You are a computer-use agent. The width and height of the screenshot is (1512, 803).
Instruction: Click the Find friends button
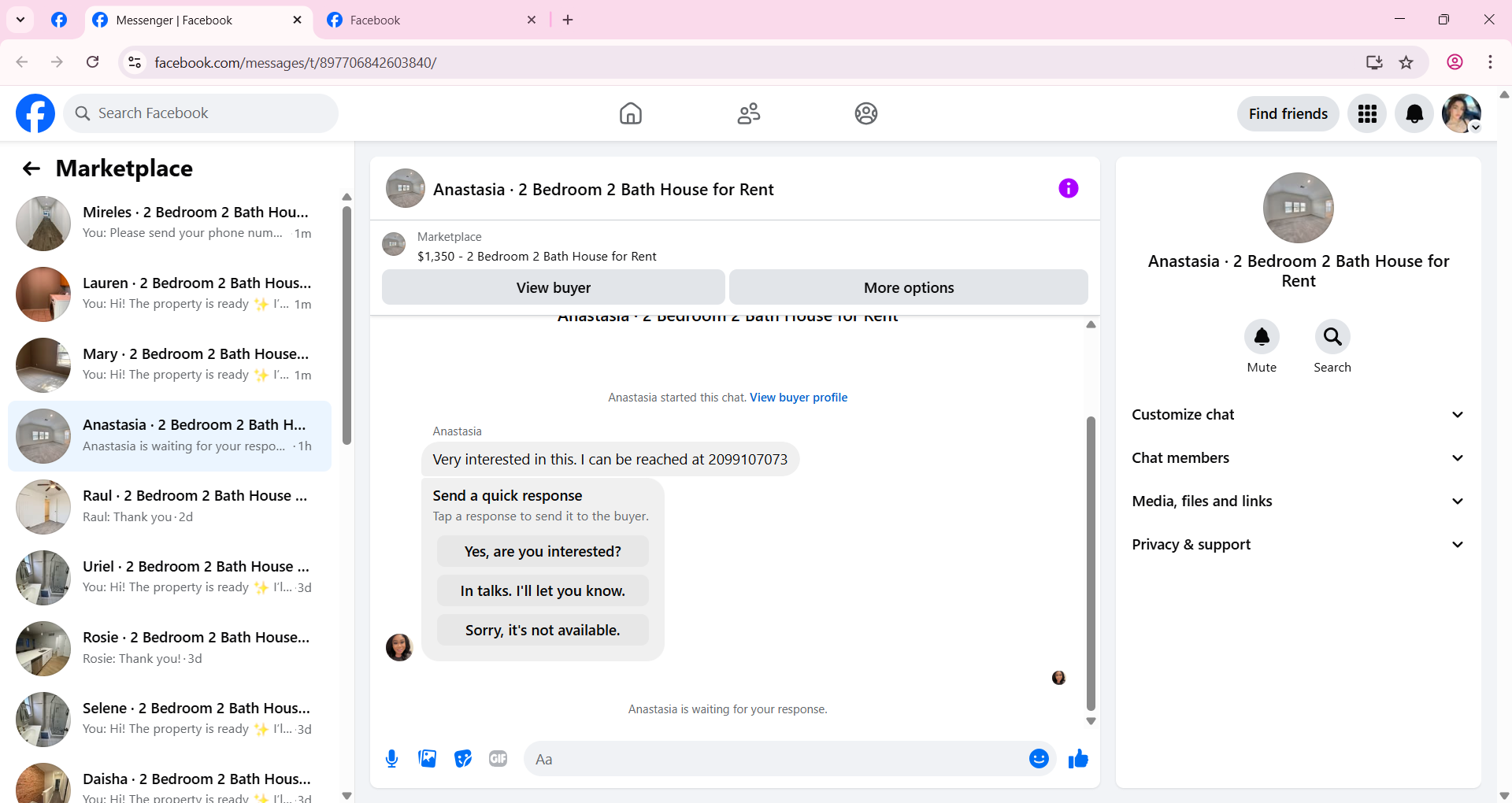[1288, 113]
